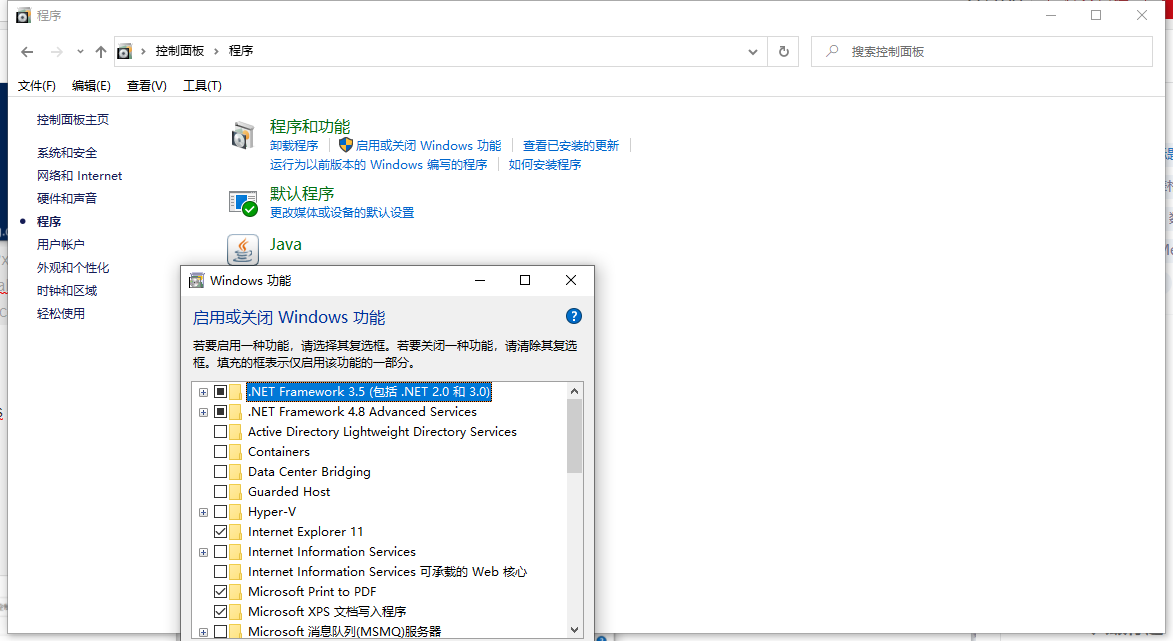Click 启用或关闭 Windows 功能 link

[x=428, y=146]
